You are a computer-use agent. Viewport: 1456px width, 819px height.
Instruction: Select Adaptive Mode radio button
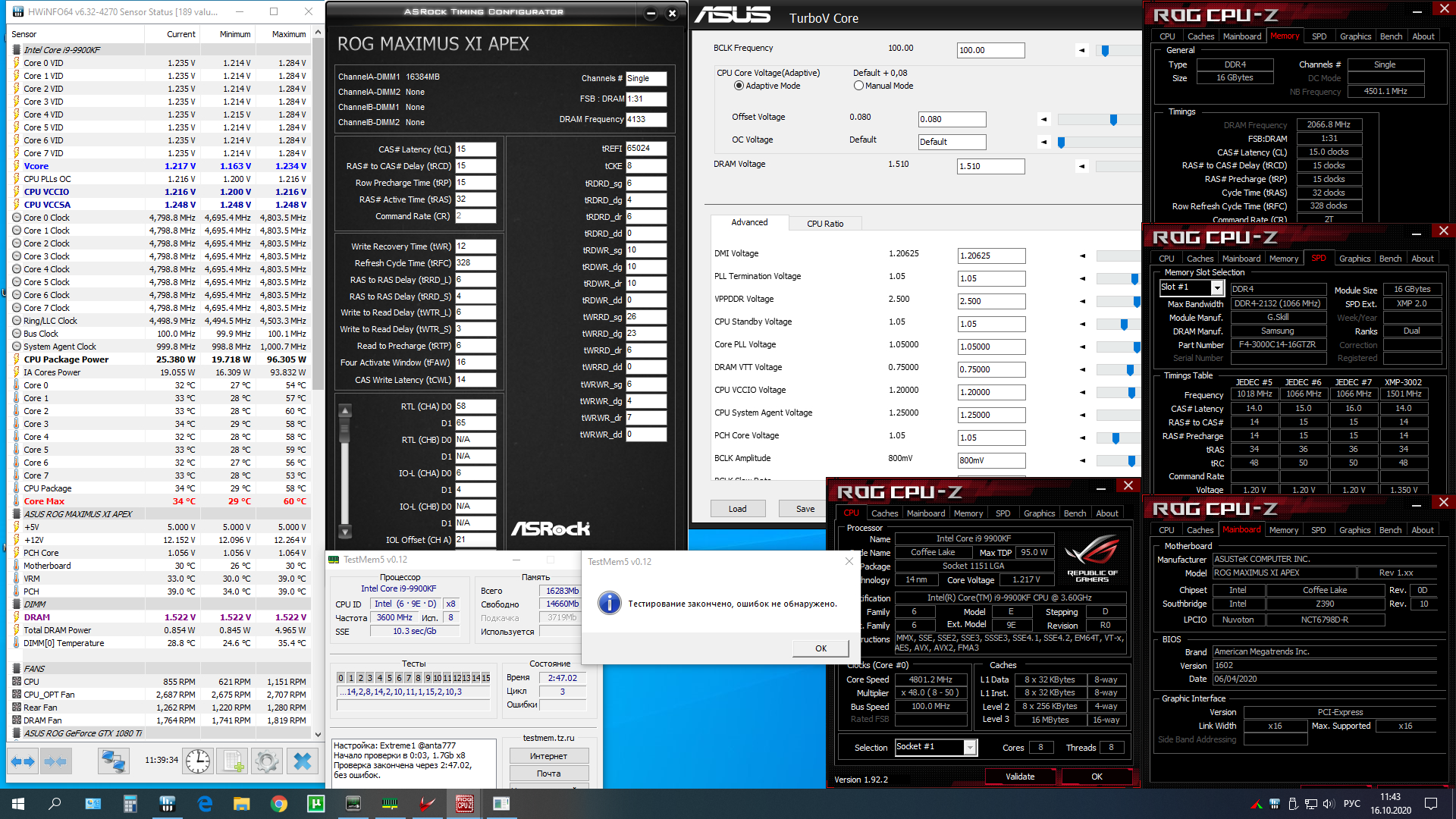point(739,86)
